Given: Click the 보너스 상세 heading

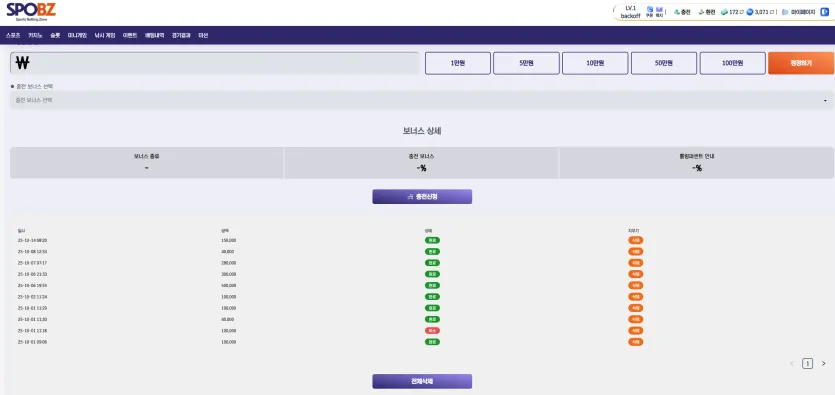Looking at the screenshot, I should pos(422,131).
